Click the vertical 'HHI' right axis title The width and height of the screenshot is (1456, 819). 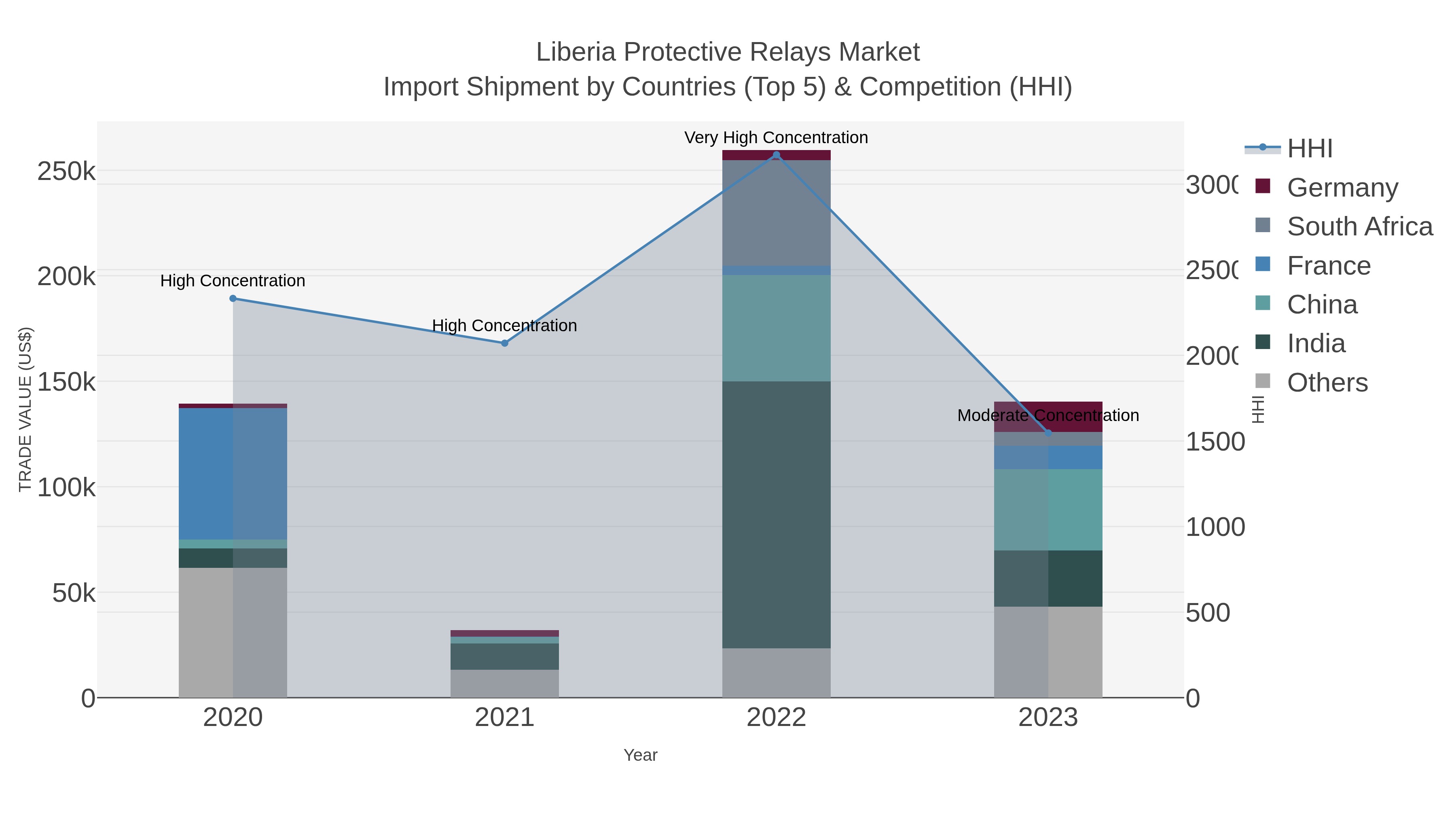pyautogui.click(x=1259, y=410)
